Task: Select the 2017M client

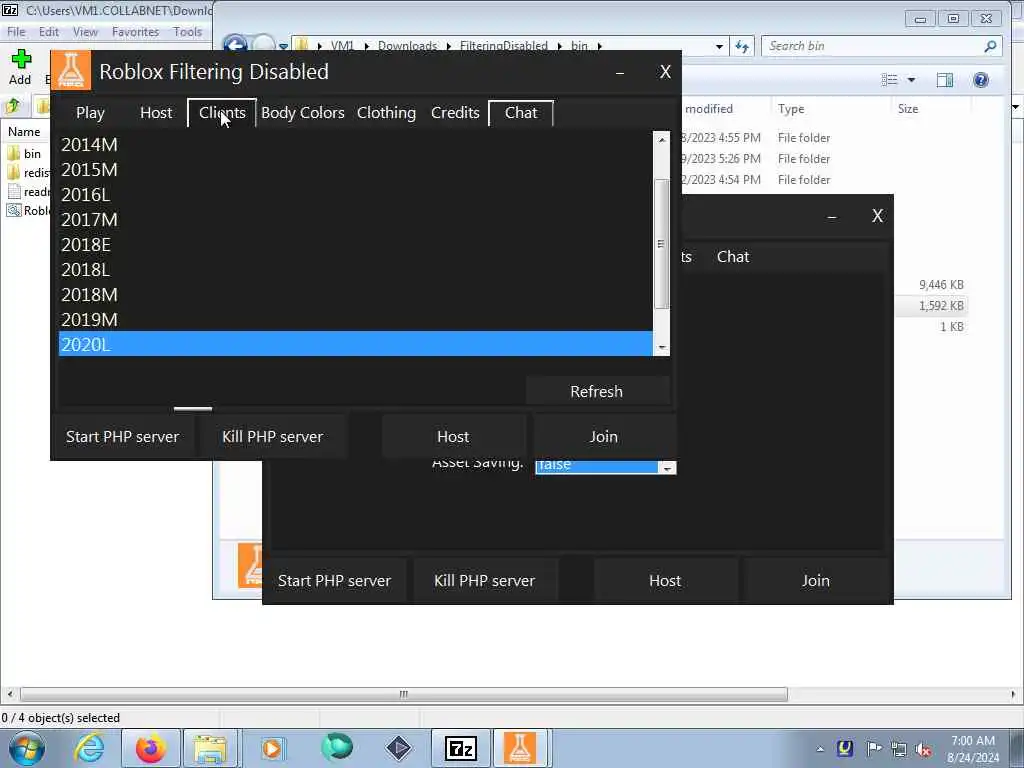Action: [x=355, y=219]
